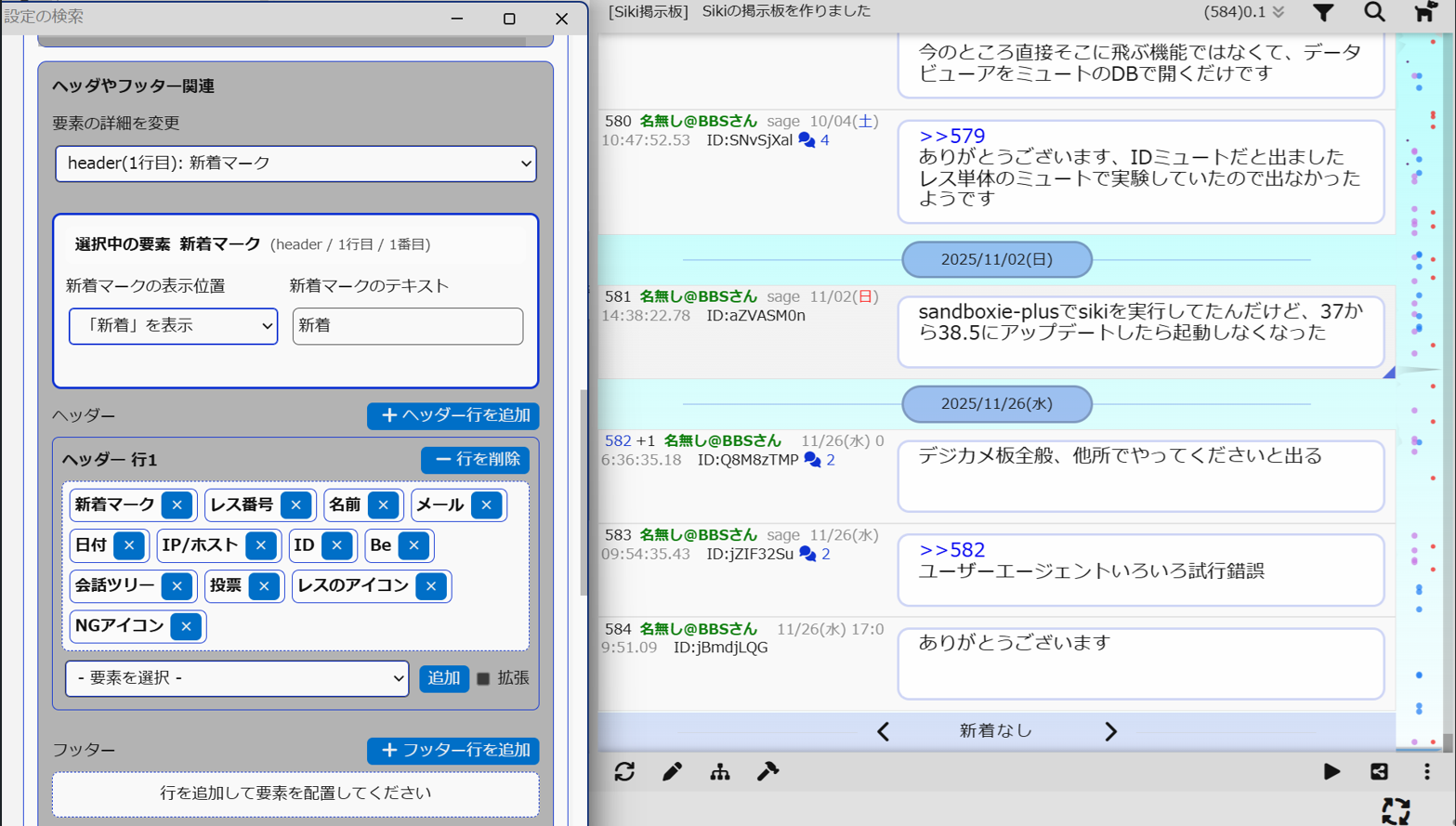Open thread search with magnifier icon
The height and width of the screenshot is (826, 1456).
[1374, 13]
